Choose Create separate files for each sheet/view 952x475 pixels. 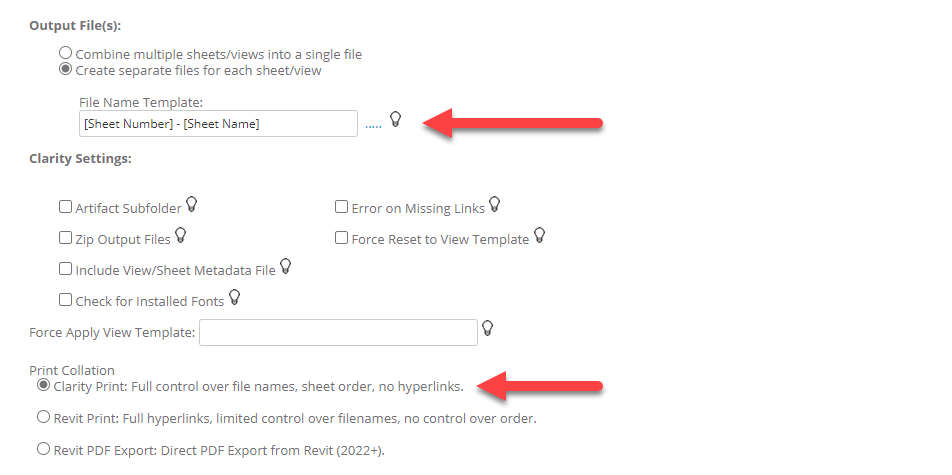click(66, 70)
